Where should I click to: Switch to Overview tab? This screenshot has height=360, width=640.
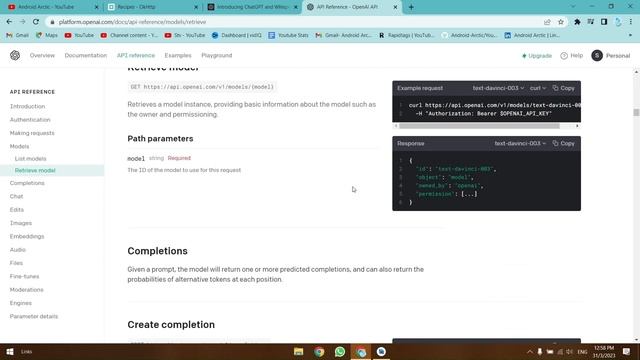(42, 56)
